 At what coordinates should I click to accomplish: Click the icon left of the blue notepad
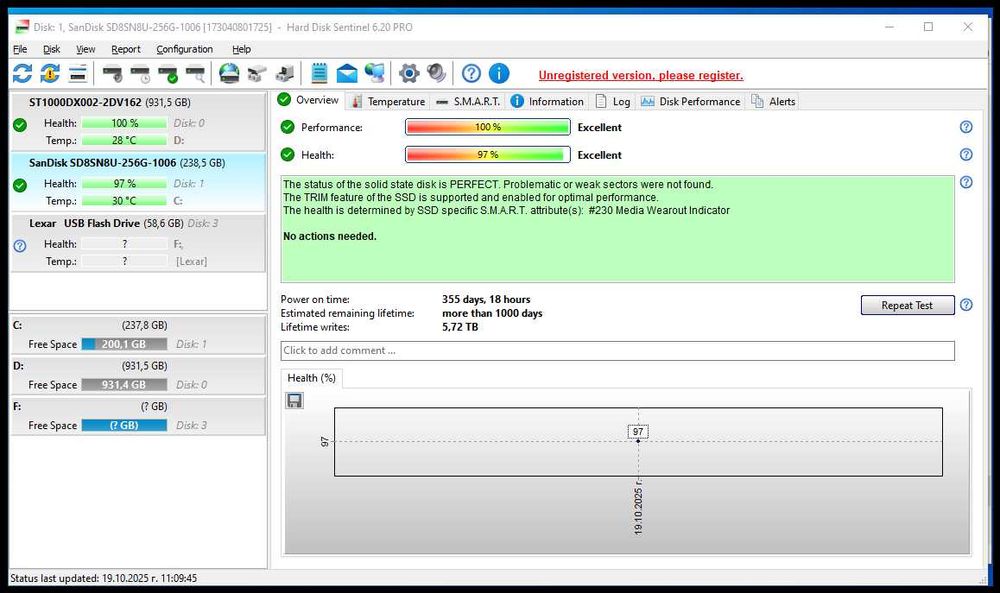(284, 74)
